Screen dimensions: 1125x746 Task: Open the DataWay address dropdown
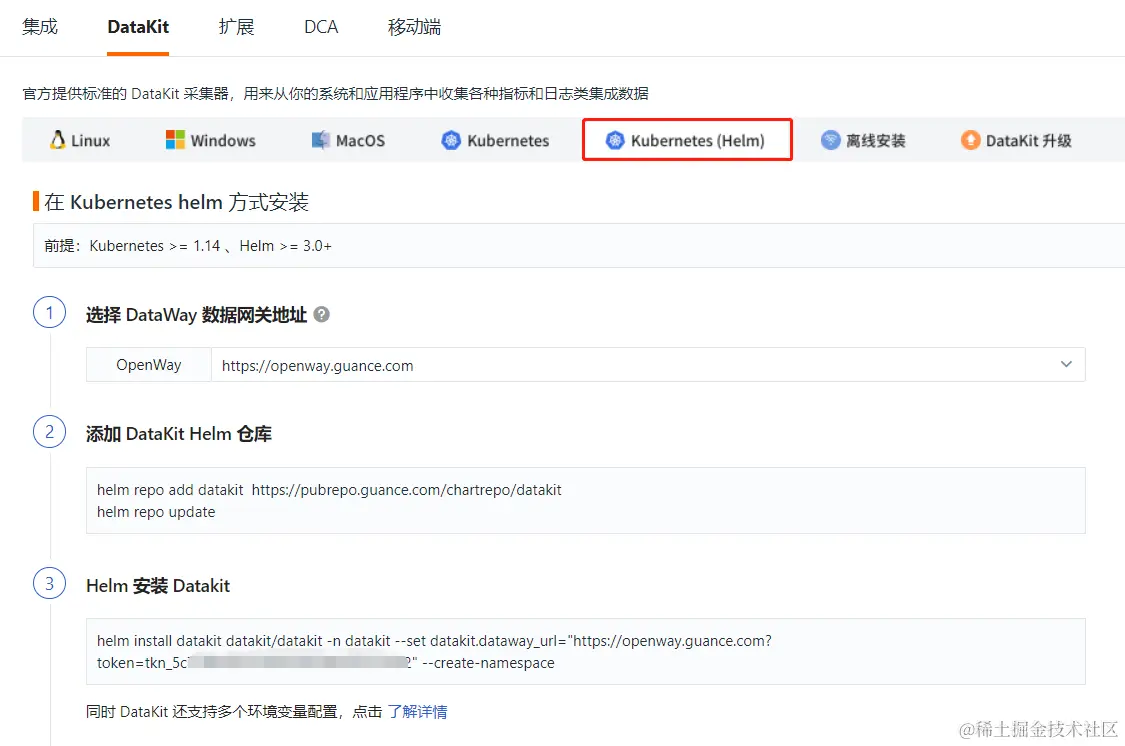click(648, 365)
